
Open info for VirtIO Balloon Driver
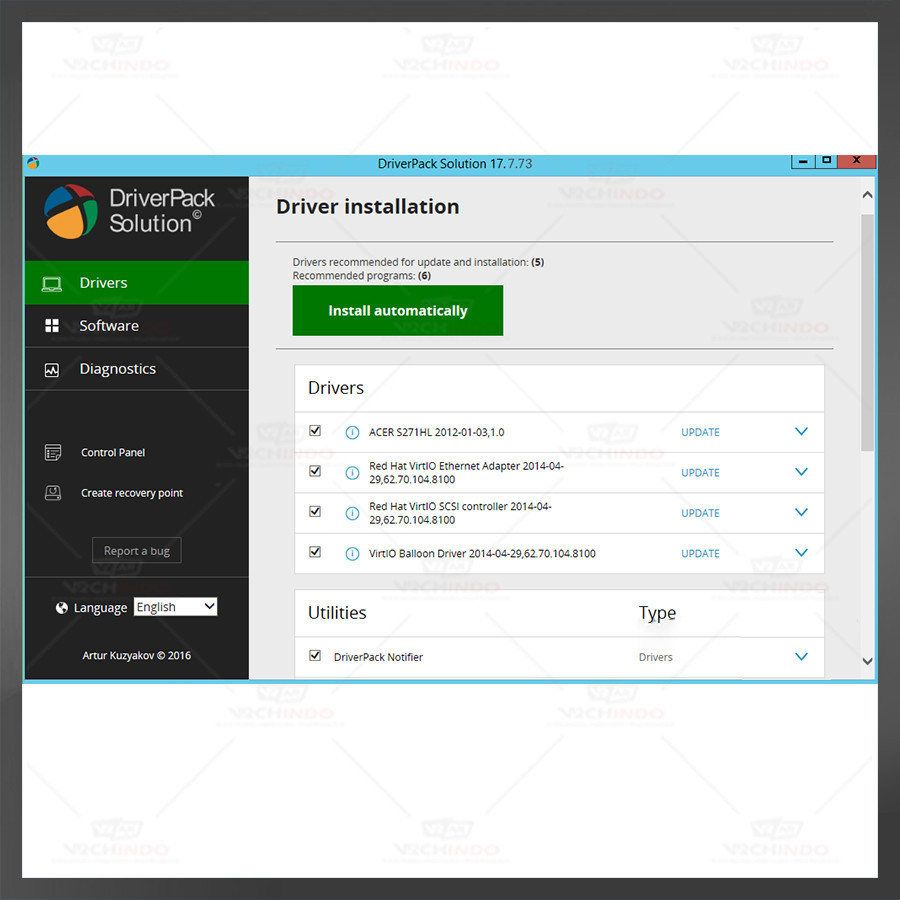352,553
